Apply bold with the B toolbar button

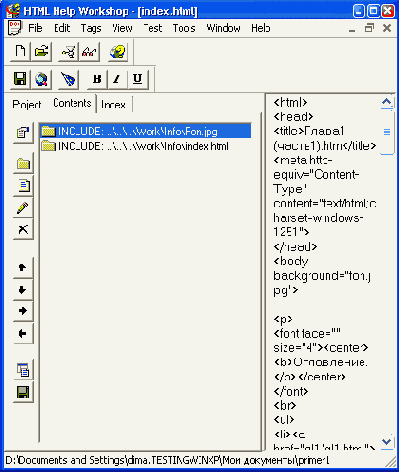(97, 79)
